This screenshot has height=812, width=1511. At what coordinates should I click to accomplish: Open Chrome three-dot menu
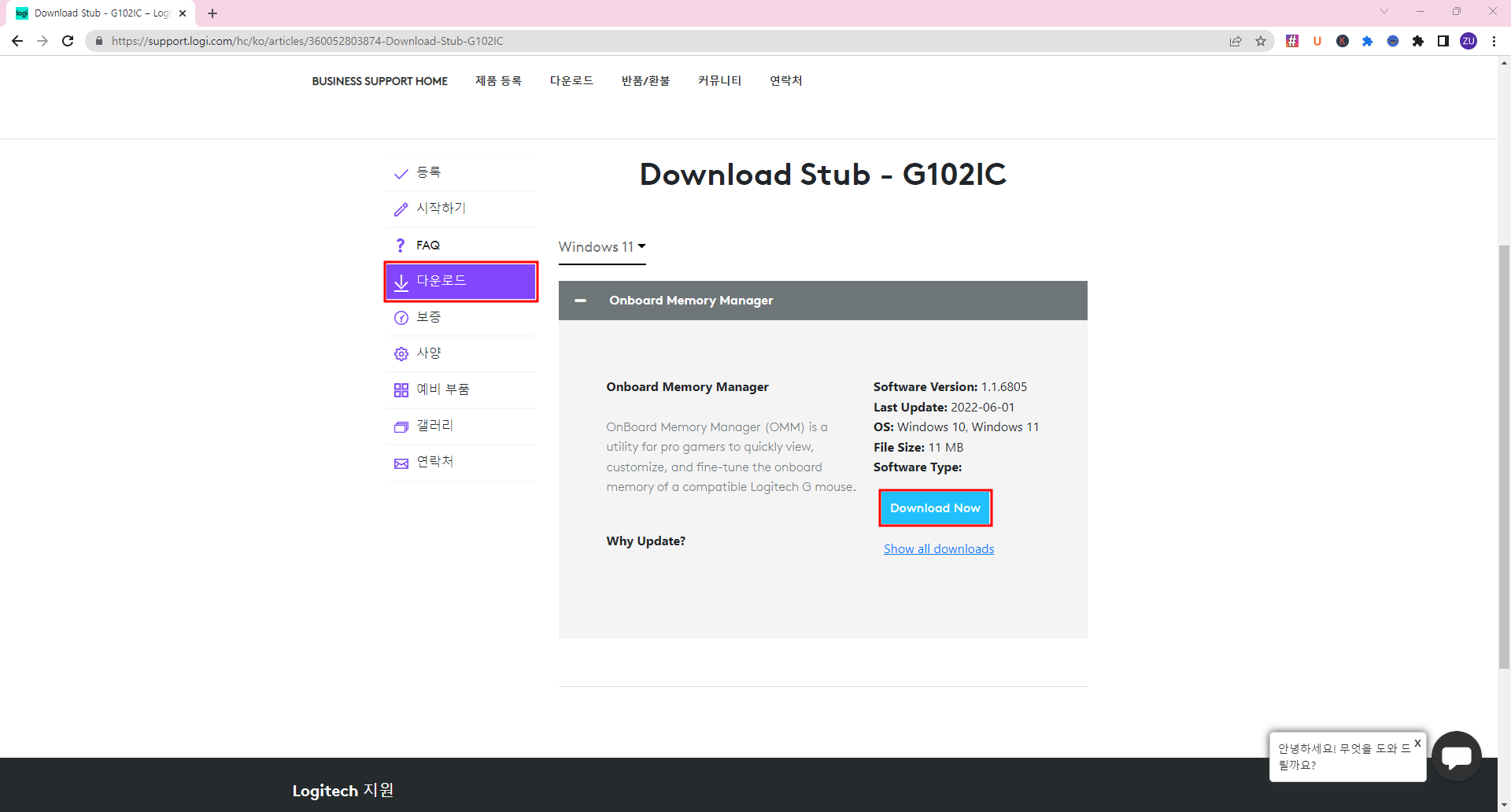(x=1494, y=41)
